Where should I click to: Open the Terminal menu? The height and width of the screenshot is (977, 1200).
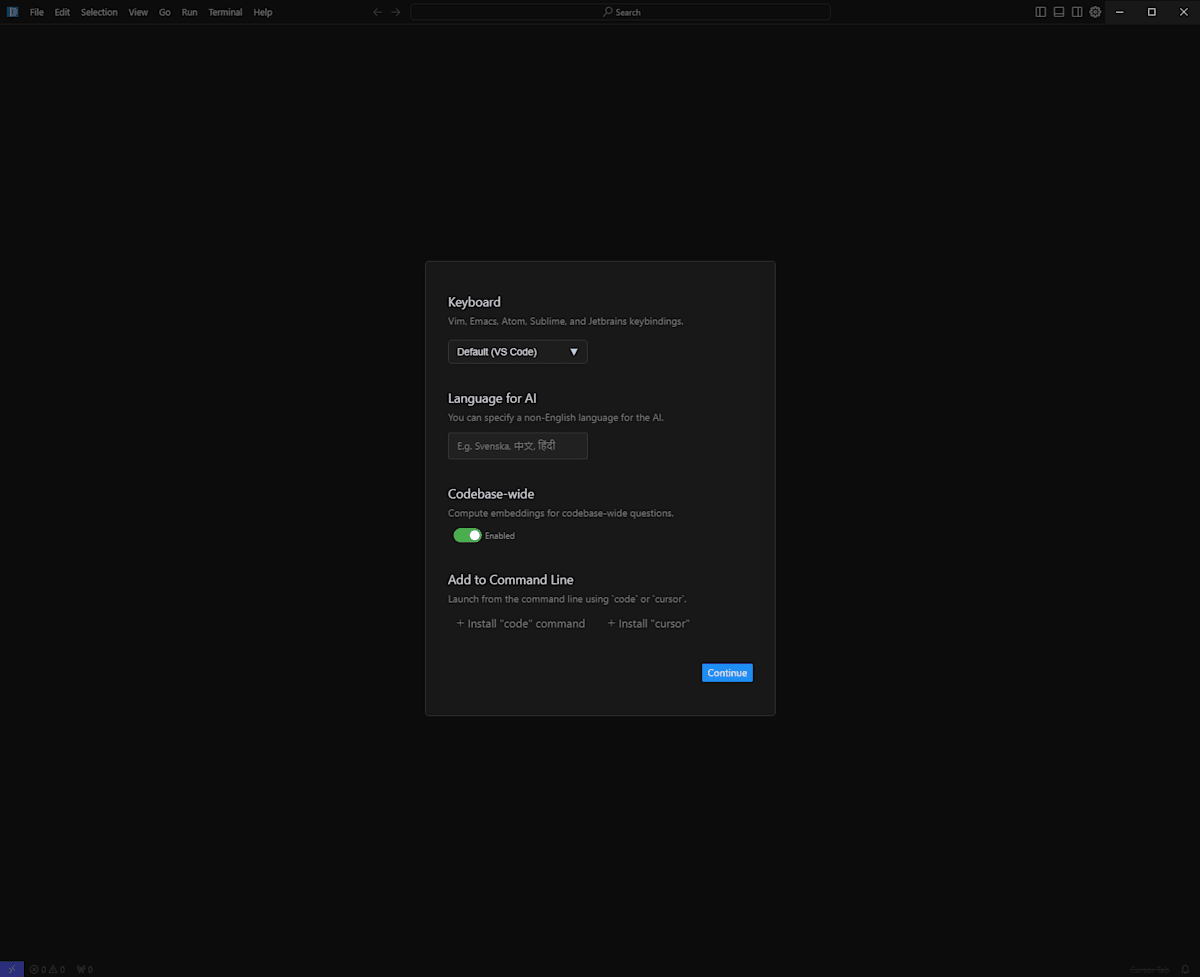[225, 12]
